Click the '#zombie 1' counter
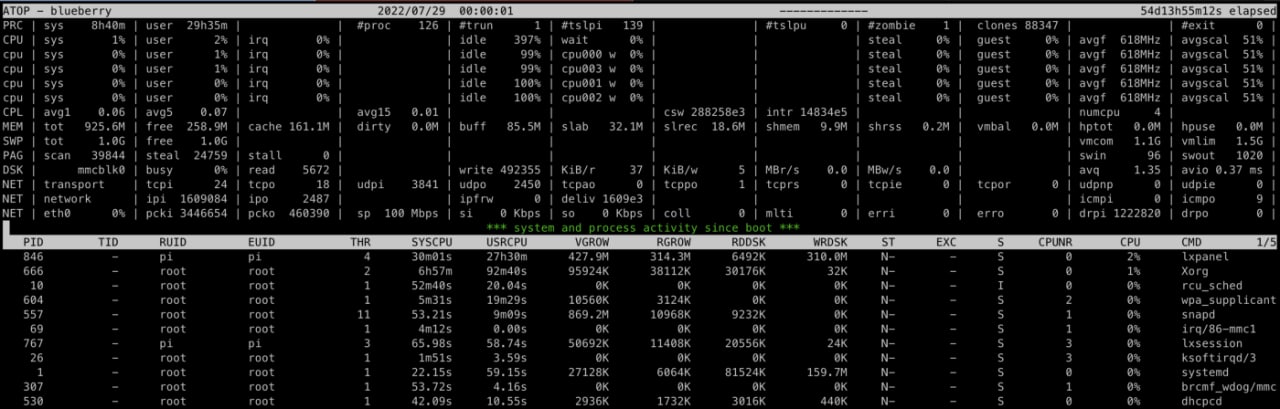 (x=909, y=25)
